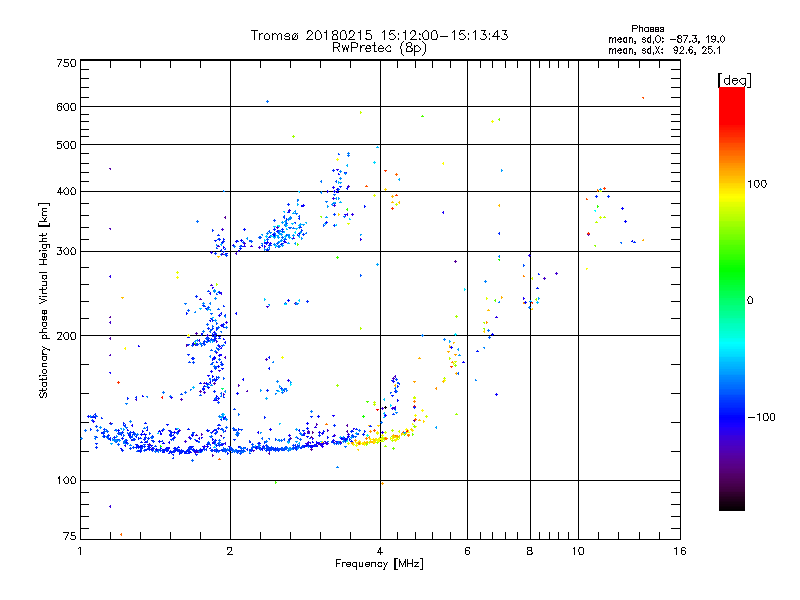
Task: Click the x-axis tick label '4'
Action: click(x=380, y=551)
